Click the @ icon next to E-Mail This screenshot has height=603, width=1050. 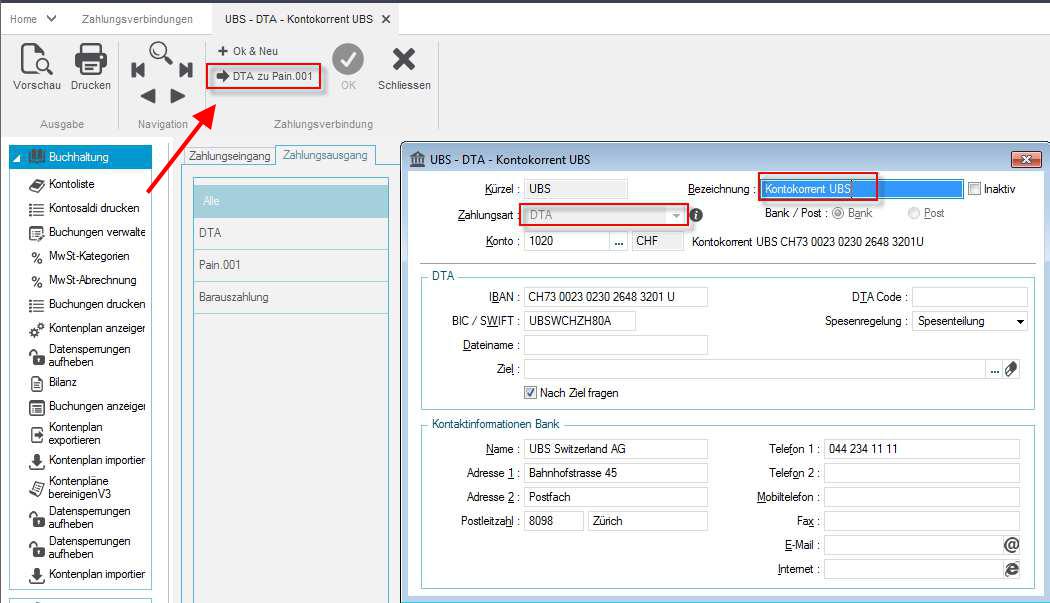tap(1011, 545)
